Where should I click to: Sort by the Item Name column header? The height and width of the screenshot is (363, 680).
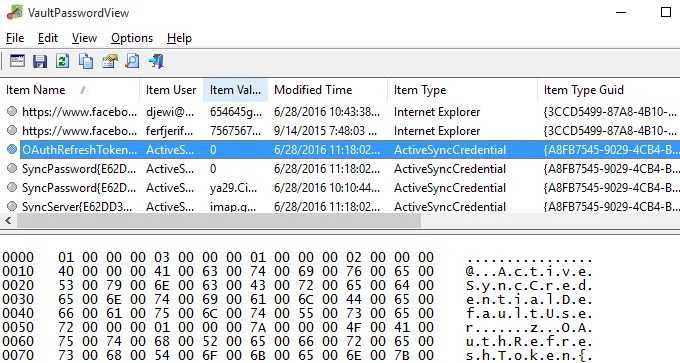[70, 90]
